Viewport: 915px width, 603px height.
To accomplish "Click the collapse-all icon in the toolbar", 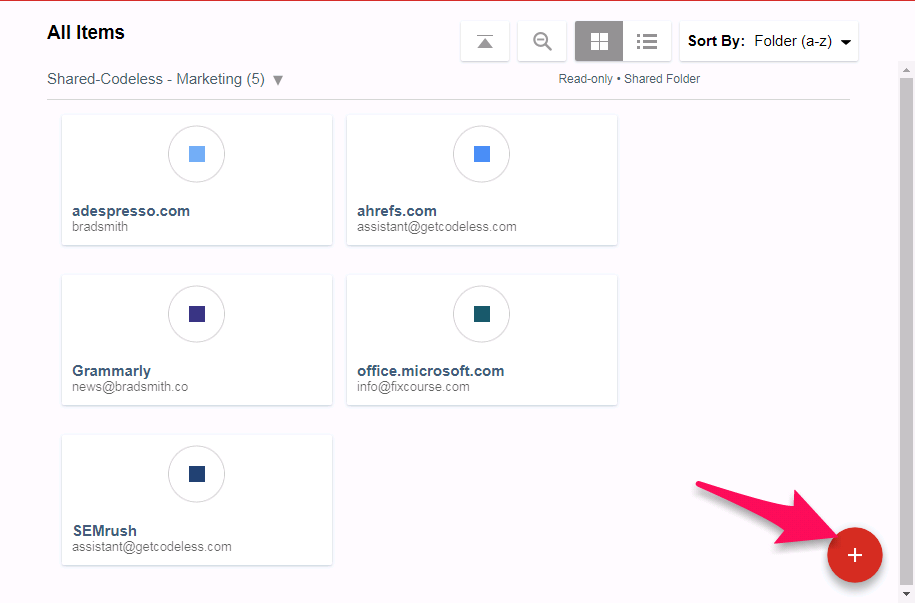I will click(x=485, y=41).
